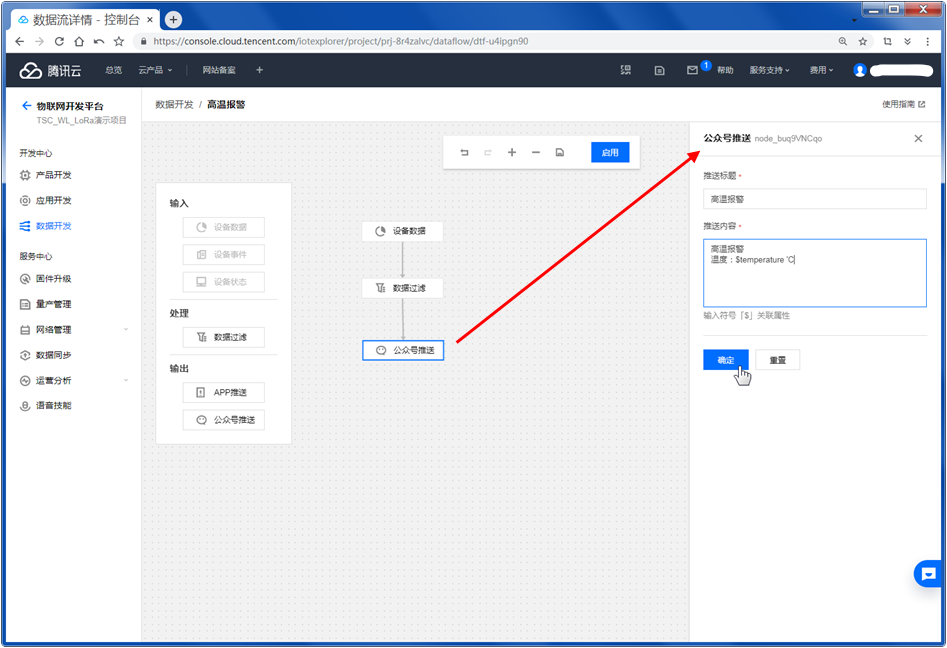Click the browser back arrow
This screenshot has height=648, width=947.
tap(19, 41)
